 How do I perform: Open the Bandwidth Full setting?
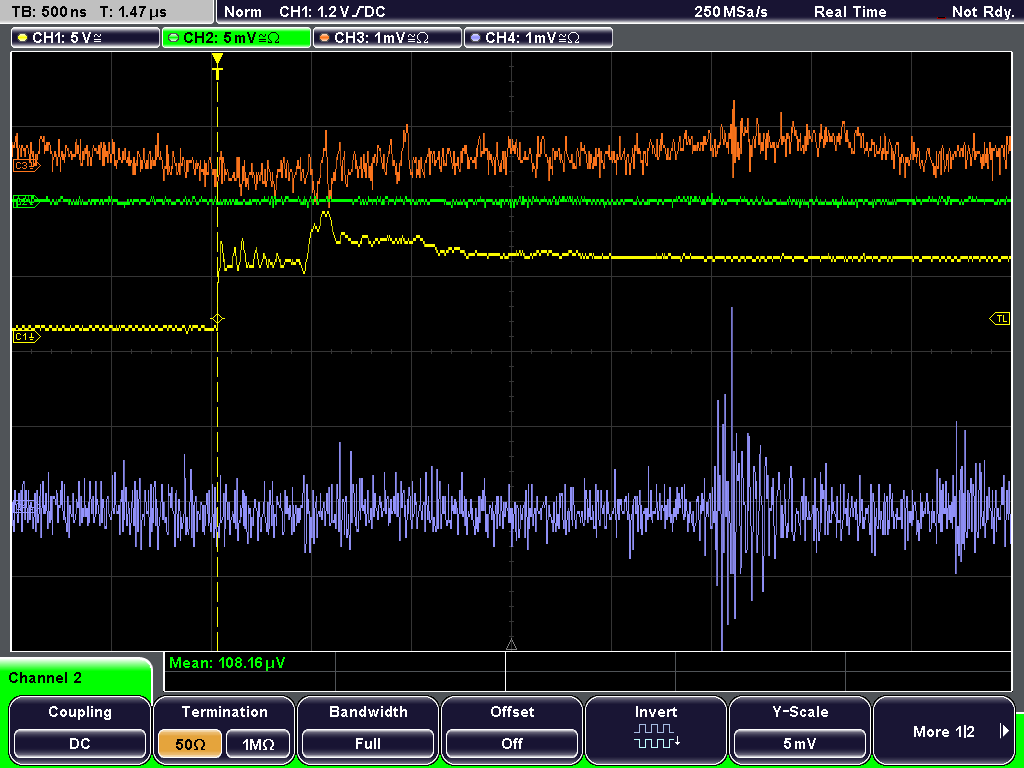coord(368,743)
